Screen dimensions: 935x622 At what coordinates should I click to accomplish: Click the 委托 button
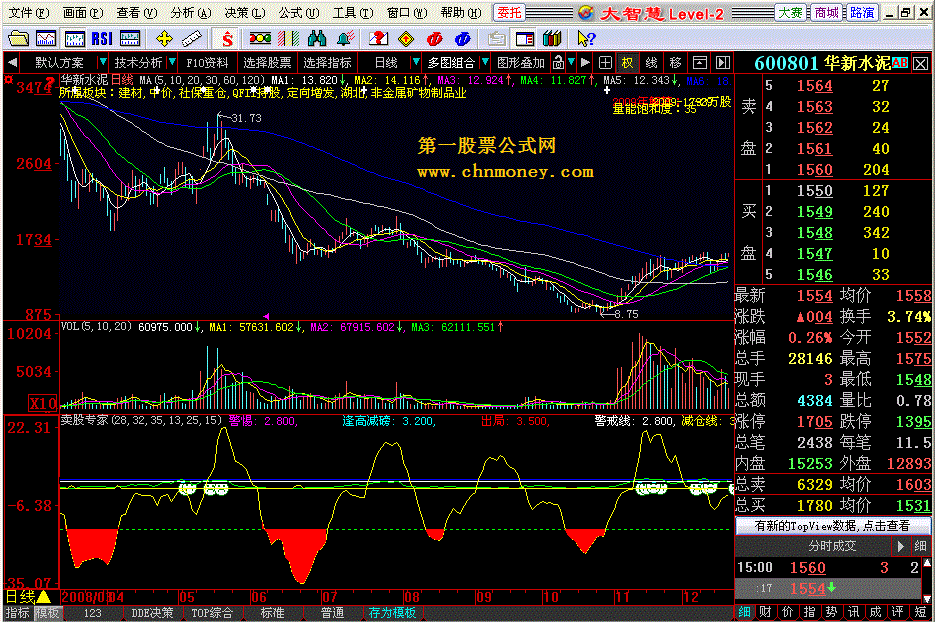[x=509, y=13]
